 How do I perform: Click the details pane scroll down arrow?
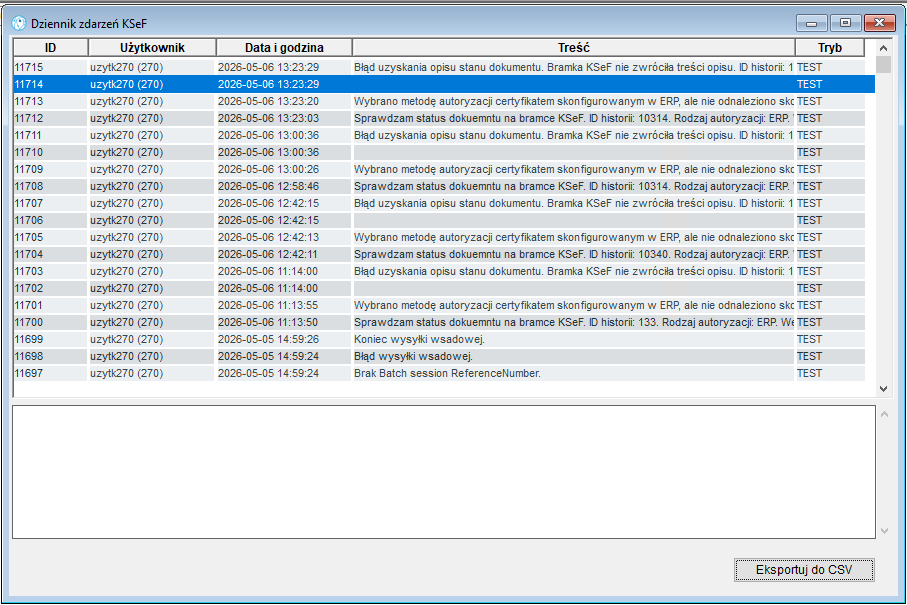click(884, 530)
